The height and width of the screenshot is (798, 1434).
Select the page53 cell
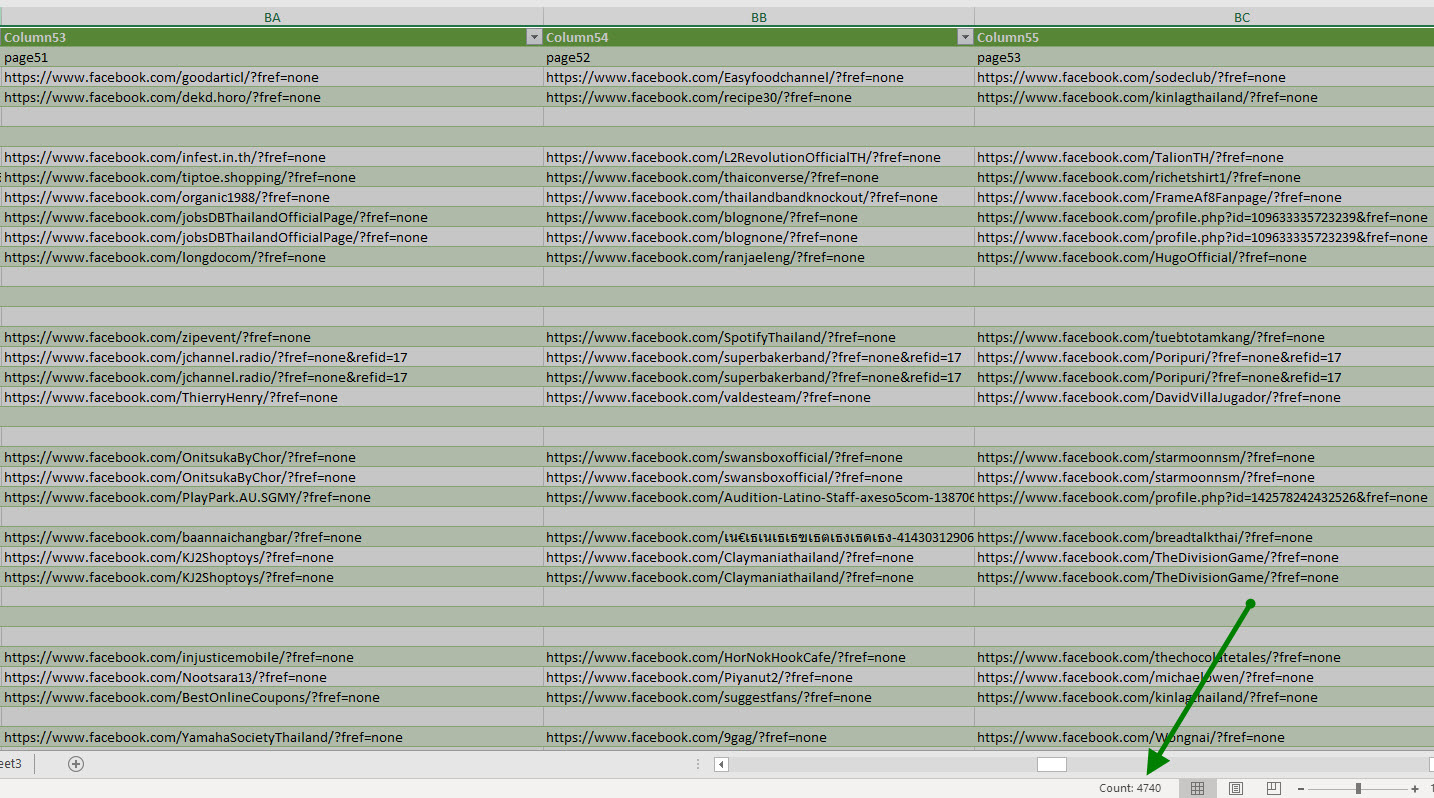tap(1204, 57)
